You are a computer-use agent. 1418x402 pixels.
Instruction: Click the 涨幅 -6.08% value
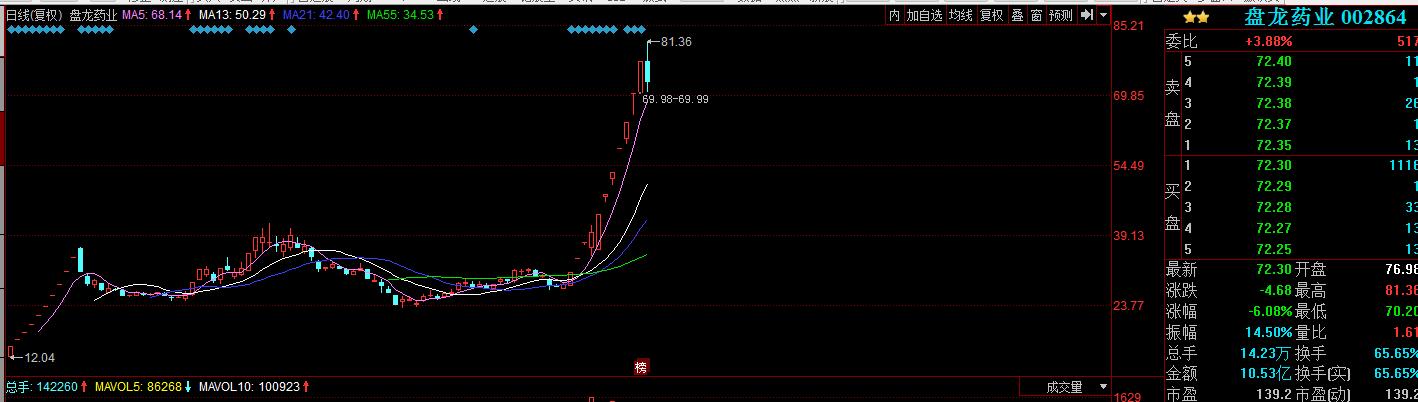(1268, 311)
